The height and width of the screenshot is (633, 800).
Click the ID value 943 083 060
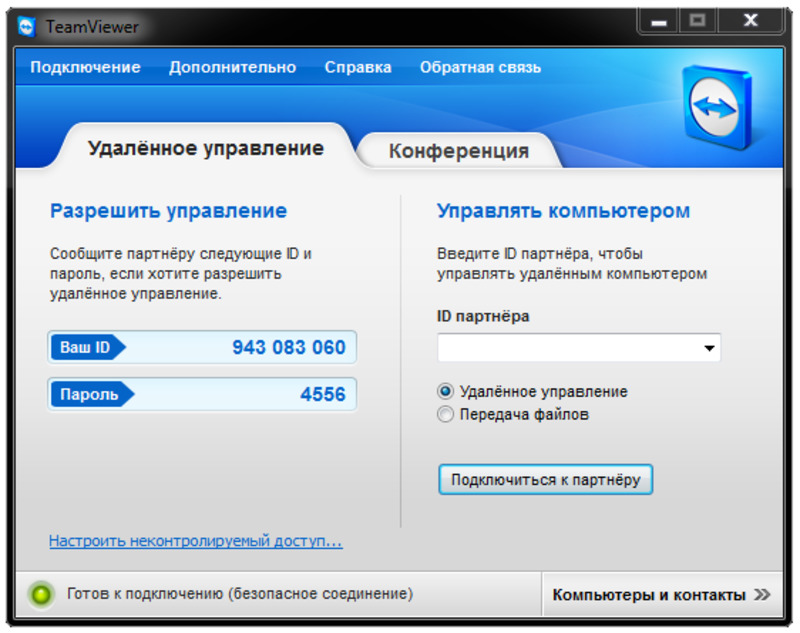point(289,347)
